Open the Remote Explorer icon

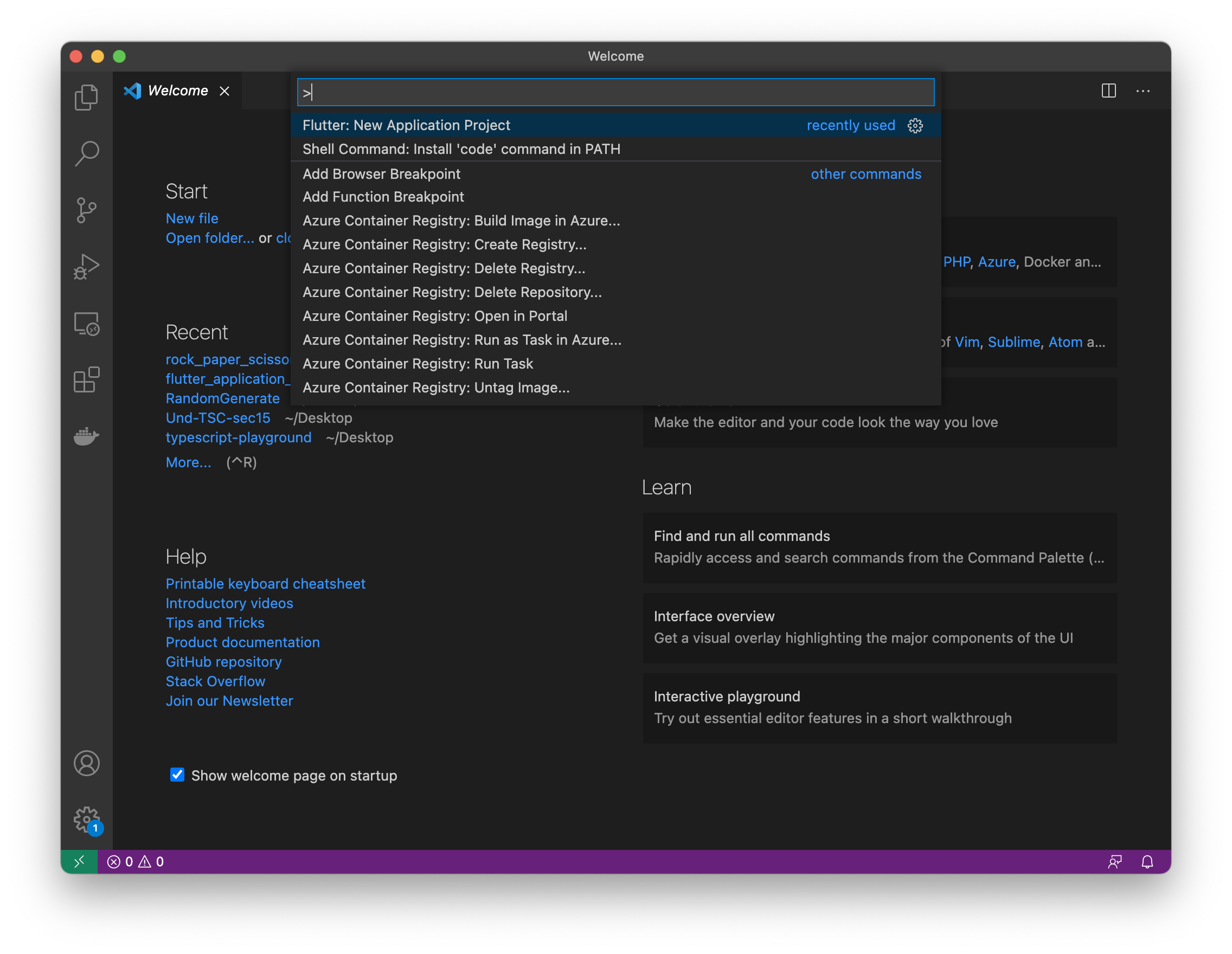pos(86,324)
